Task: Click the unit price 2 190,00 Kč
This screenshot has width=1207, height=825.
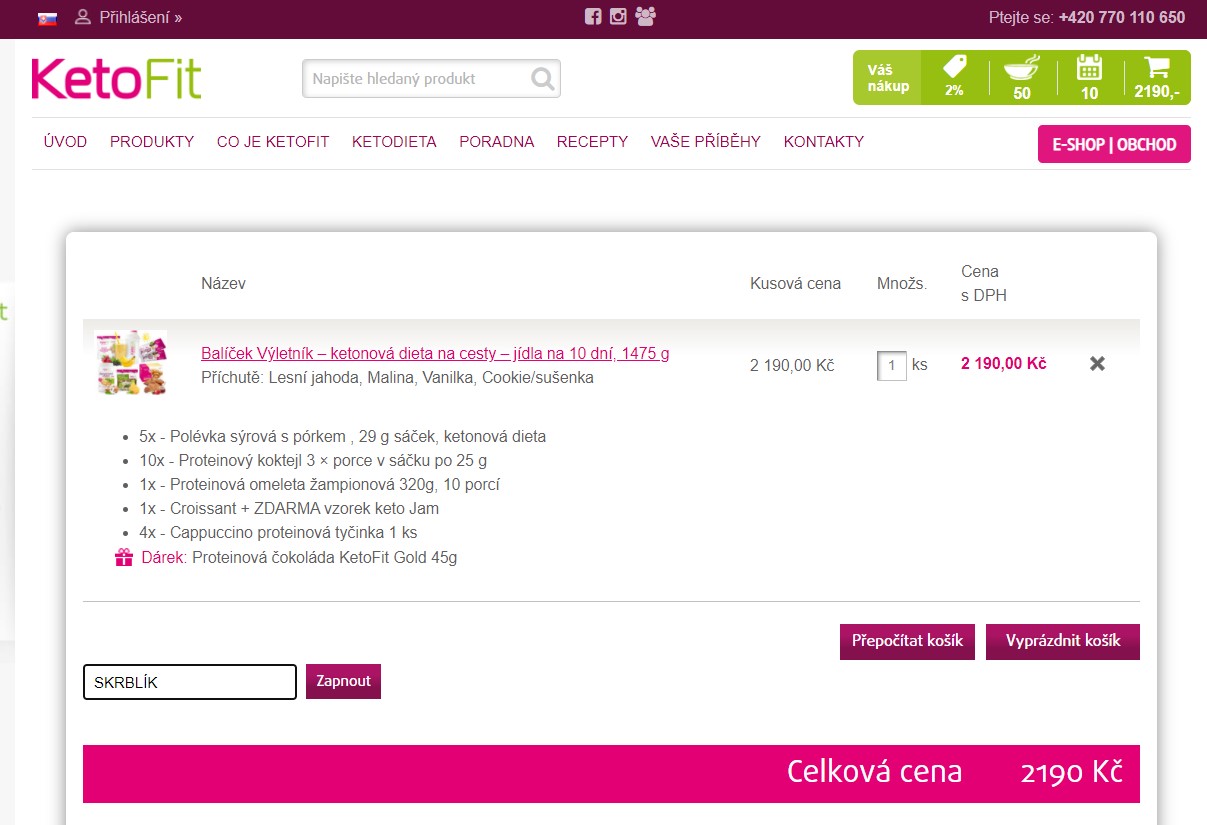Action: [792, 365]
